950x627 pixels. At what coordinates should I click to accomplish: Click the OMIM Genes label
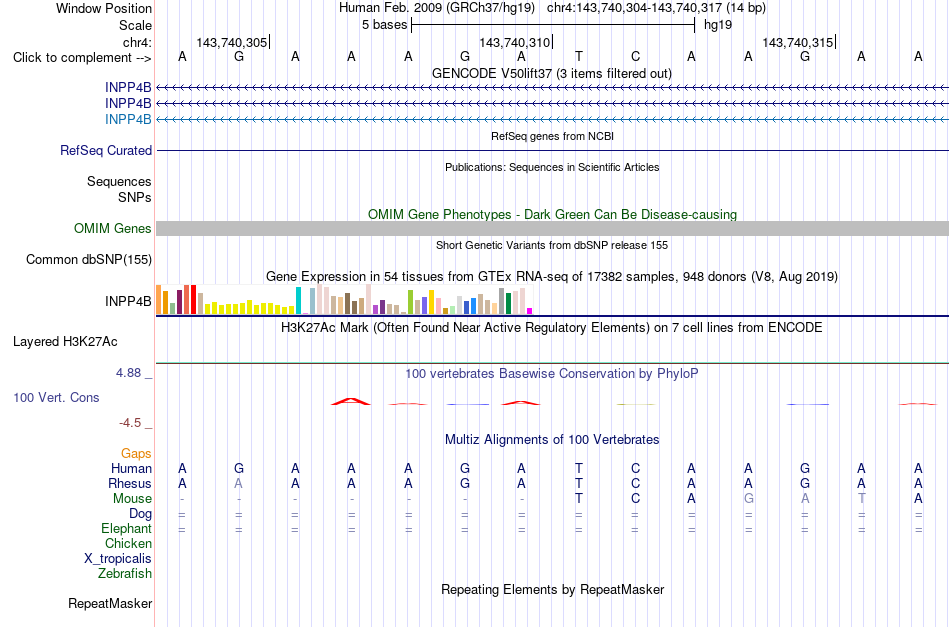(x=113, y=228)
